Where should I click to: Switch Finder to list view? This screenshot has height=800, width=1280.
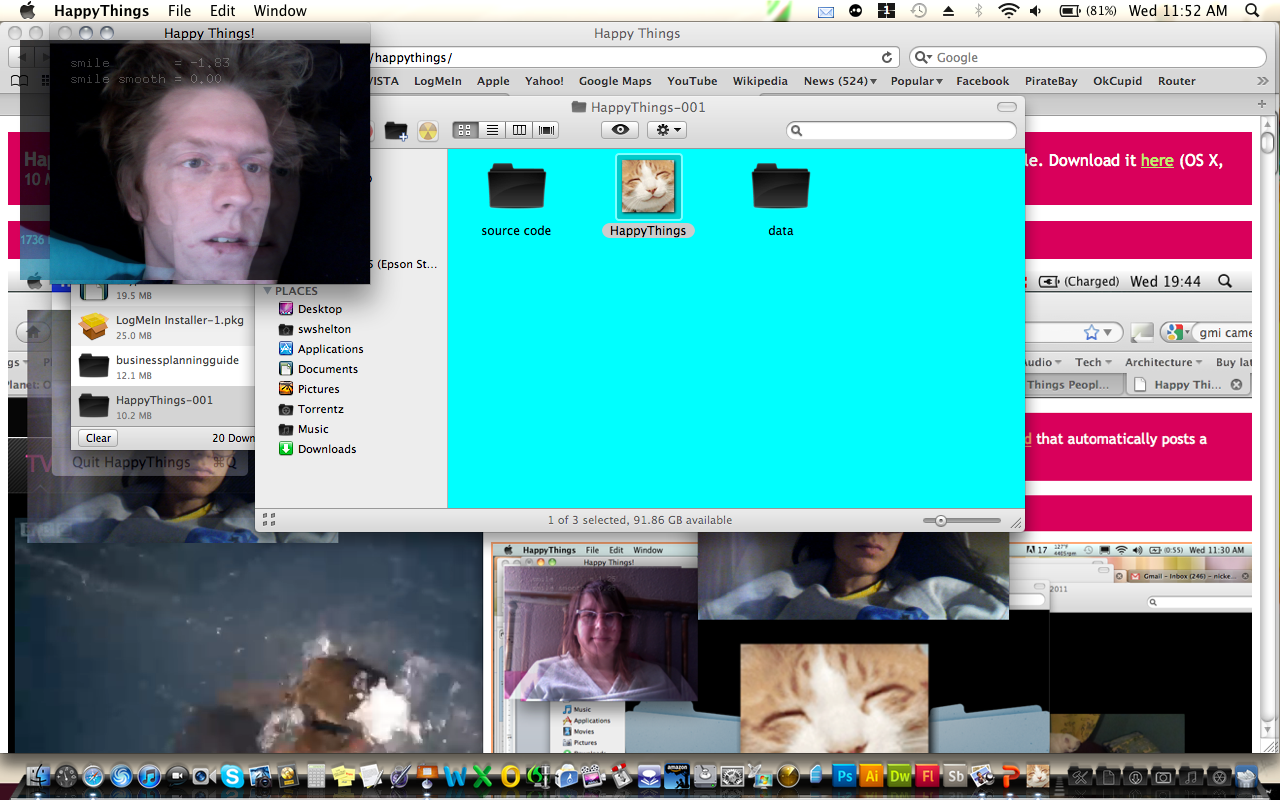point(492,130)
